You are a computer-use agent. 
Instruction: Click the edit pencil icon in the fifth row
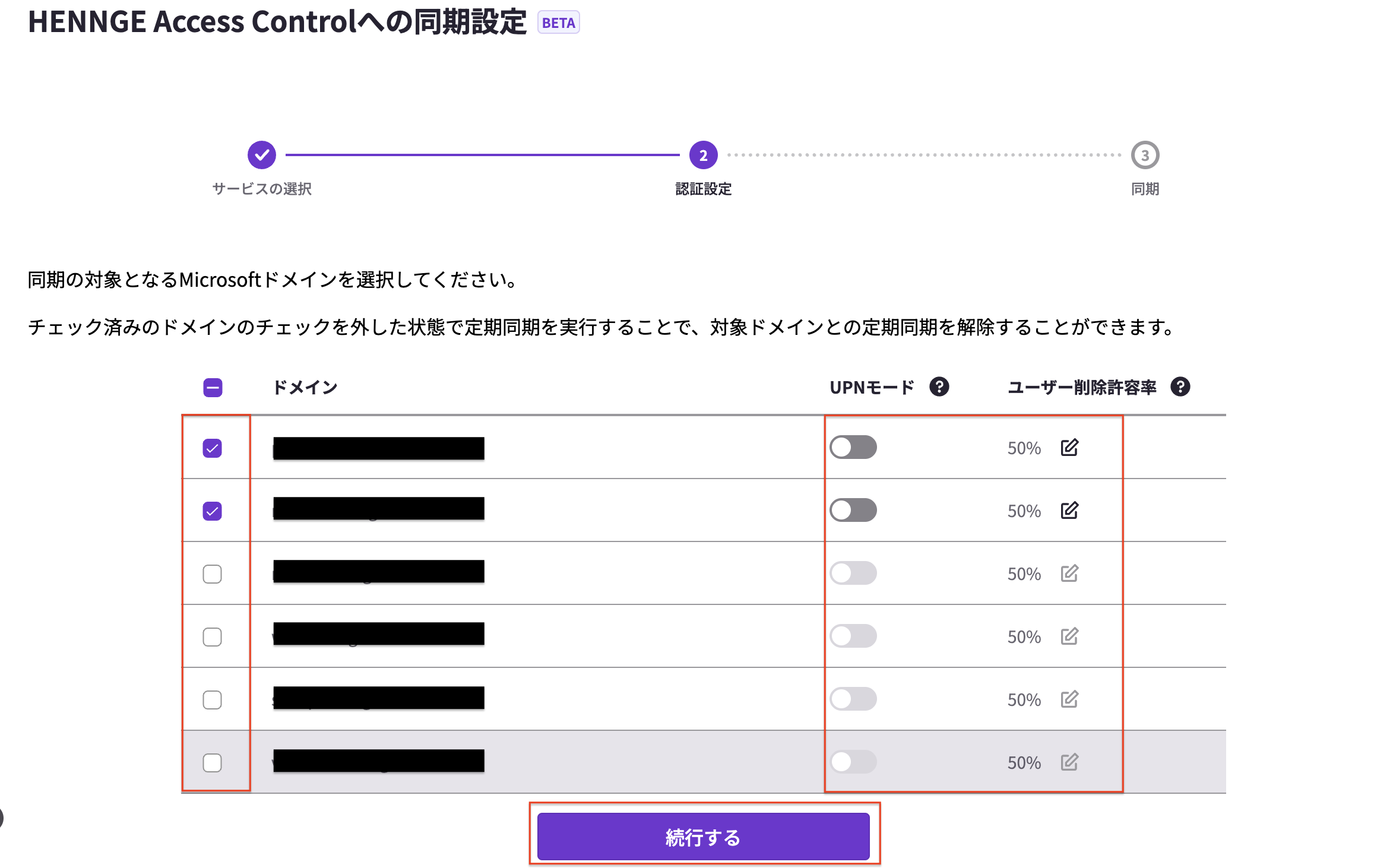tap(1069, 699)
